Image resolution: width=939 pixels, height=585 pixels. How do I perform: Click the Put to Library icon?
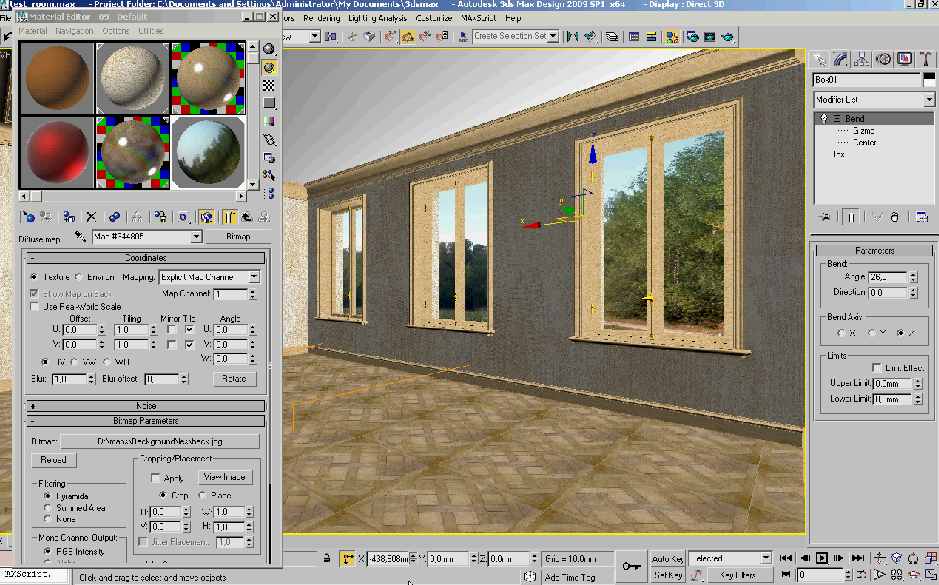click(160, 217)
